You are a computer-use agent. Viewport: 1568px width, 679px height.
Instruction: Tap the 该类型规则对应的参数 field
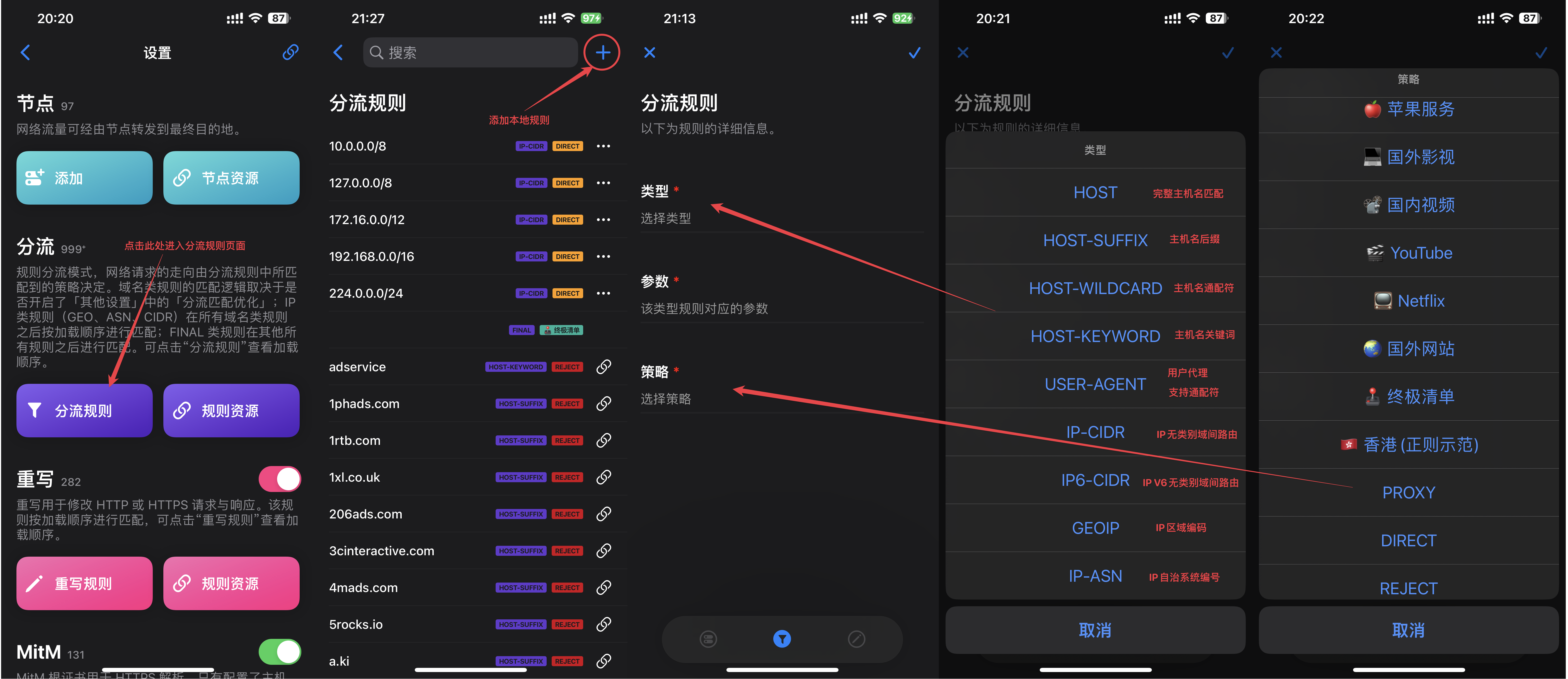coord(782,309)
